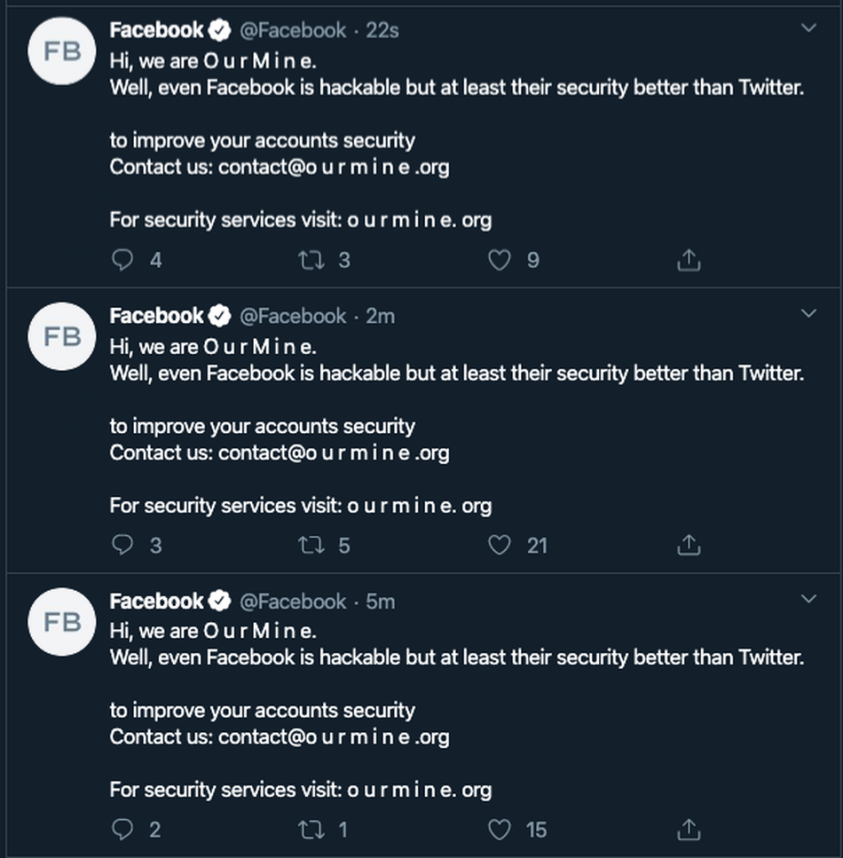Like the bottom tweet with 15 likes
The height and width of the screenshot is (858, 843).
498,829
